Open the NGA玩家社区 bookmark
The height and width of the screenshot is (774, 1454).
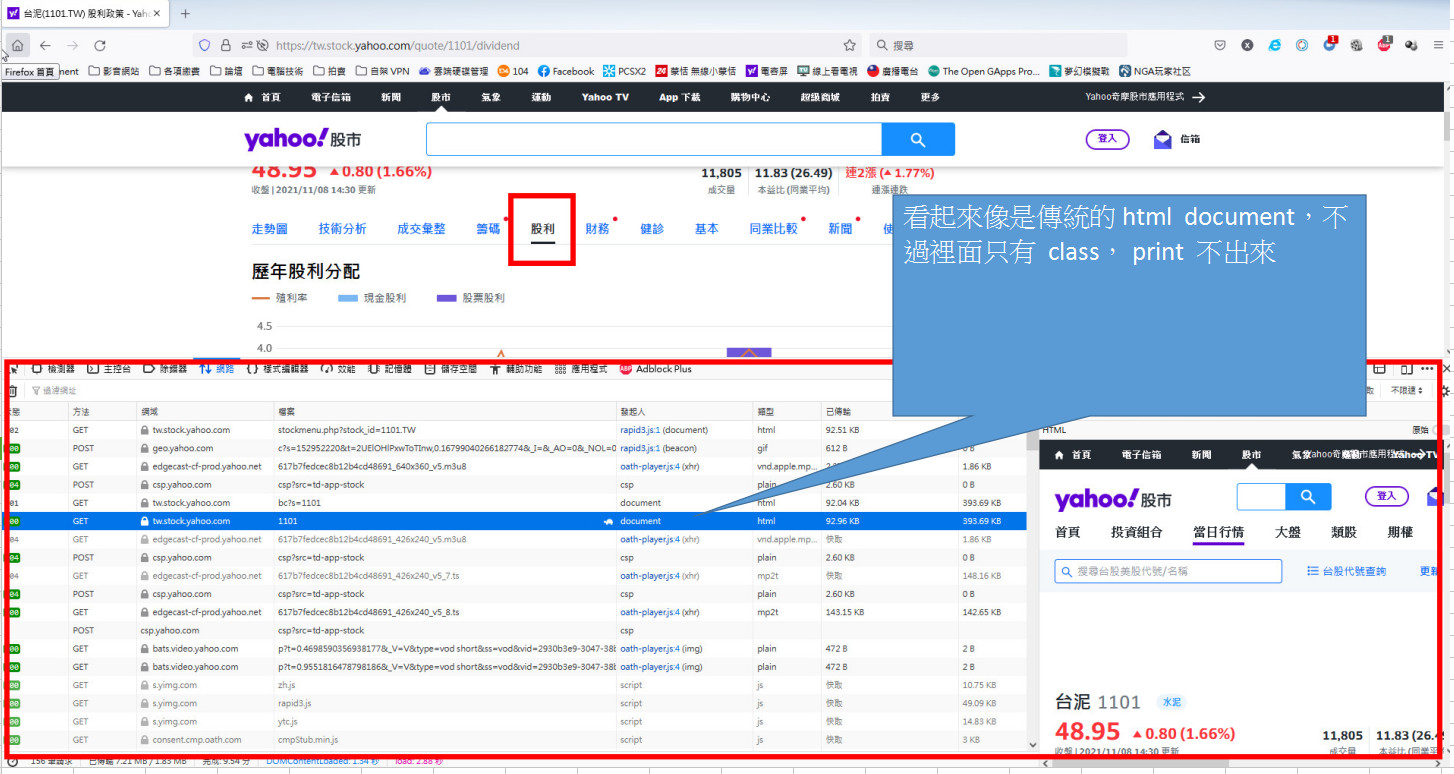1155,71
